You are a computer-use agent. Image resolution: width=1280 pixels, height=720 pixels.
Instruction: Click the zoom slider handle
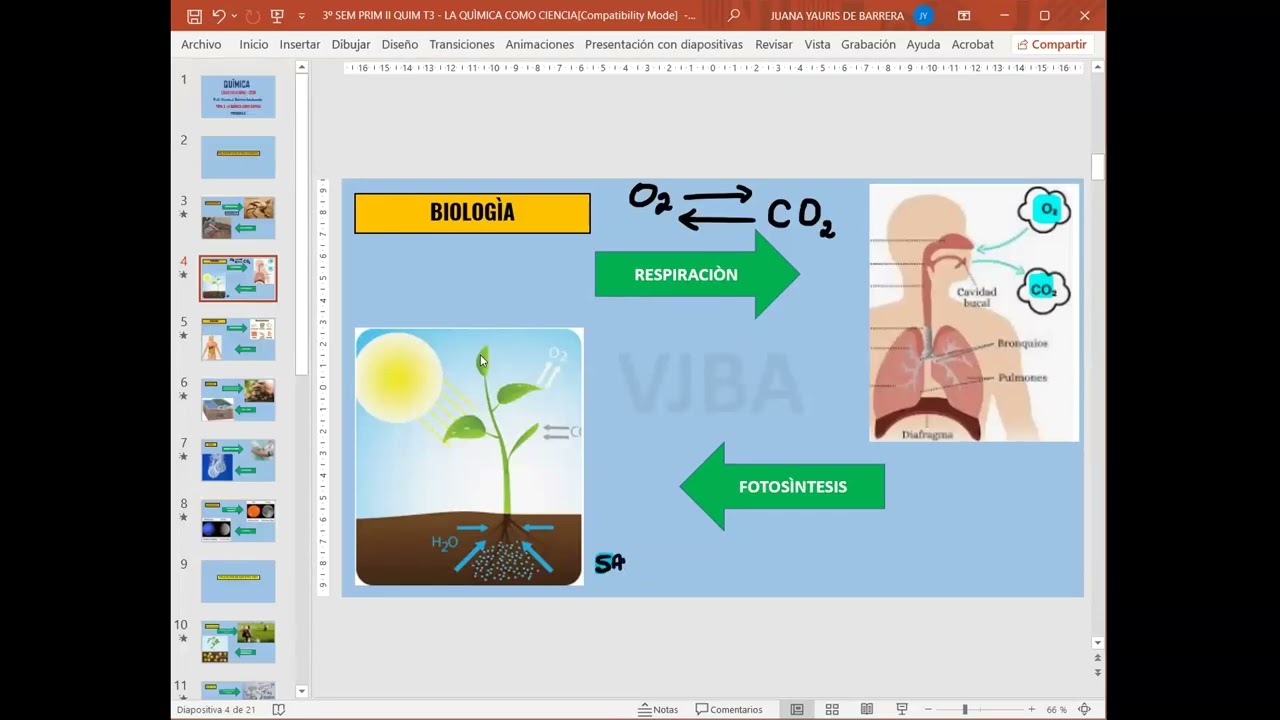965,709
